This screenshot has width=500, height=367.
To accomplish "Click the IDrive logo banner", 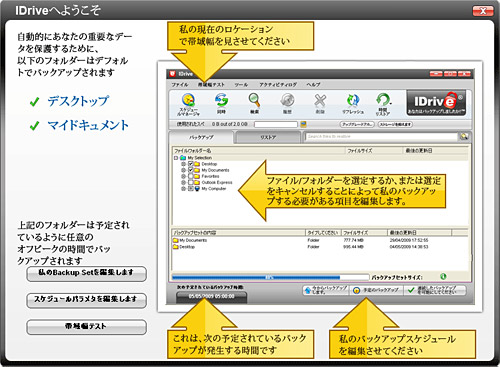I will 436,103.
